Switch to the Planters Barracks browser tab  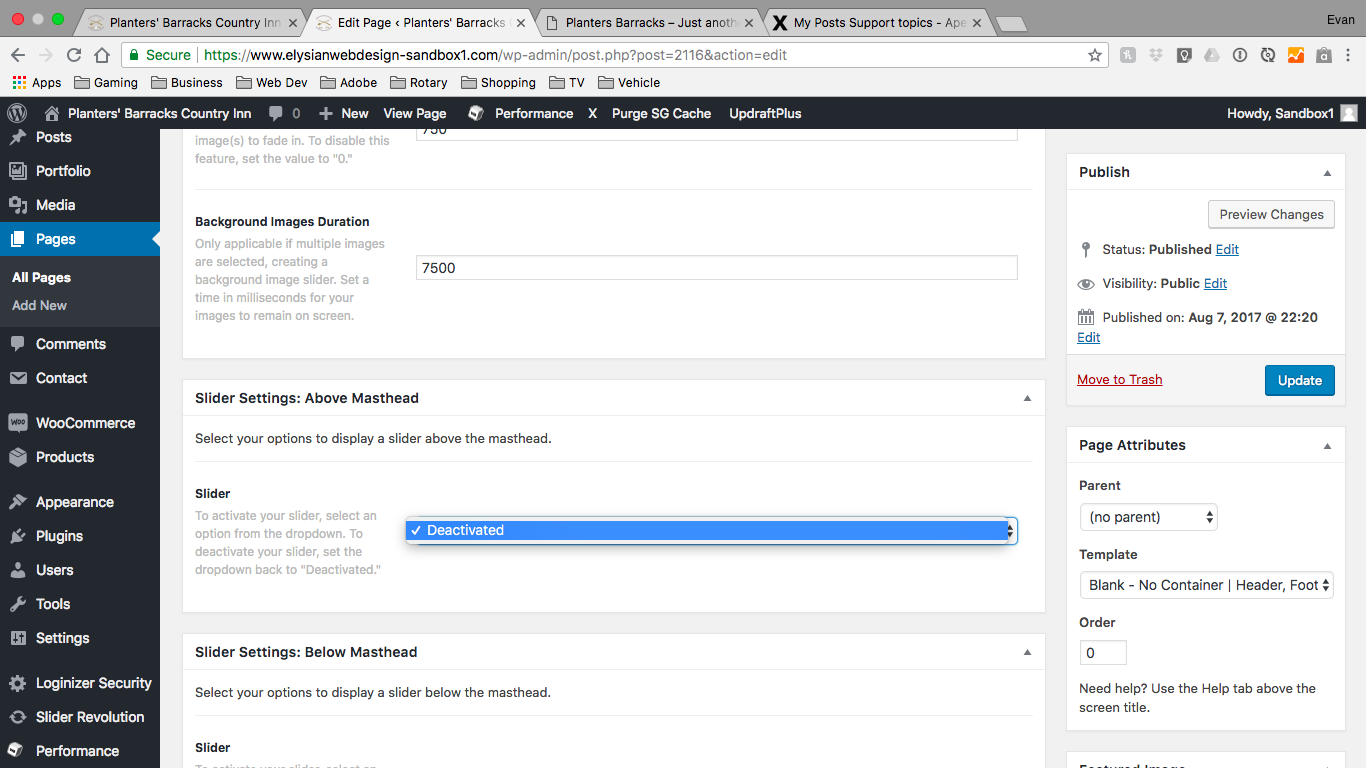pyautogui.click(x=650, y=22)
